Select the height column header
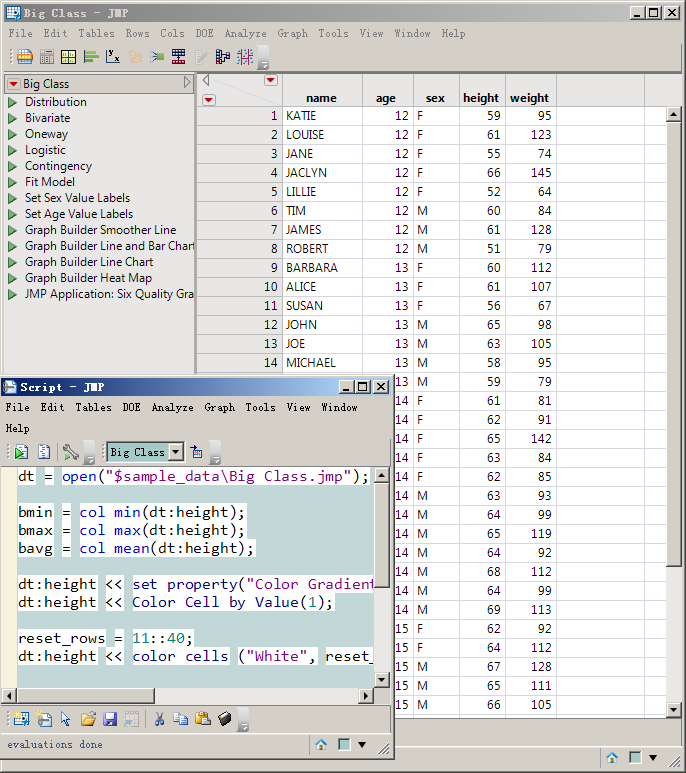The width and height of the screenshot is (686, 773). pos(480,98)
